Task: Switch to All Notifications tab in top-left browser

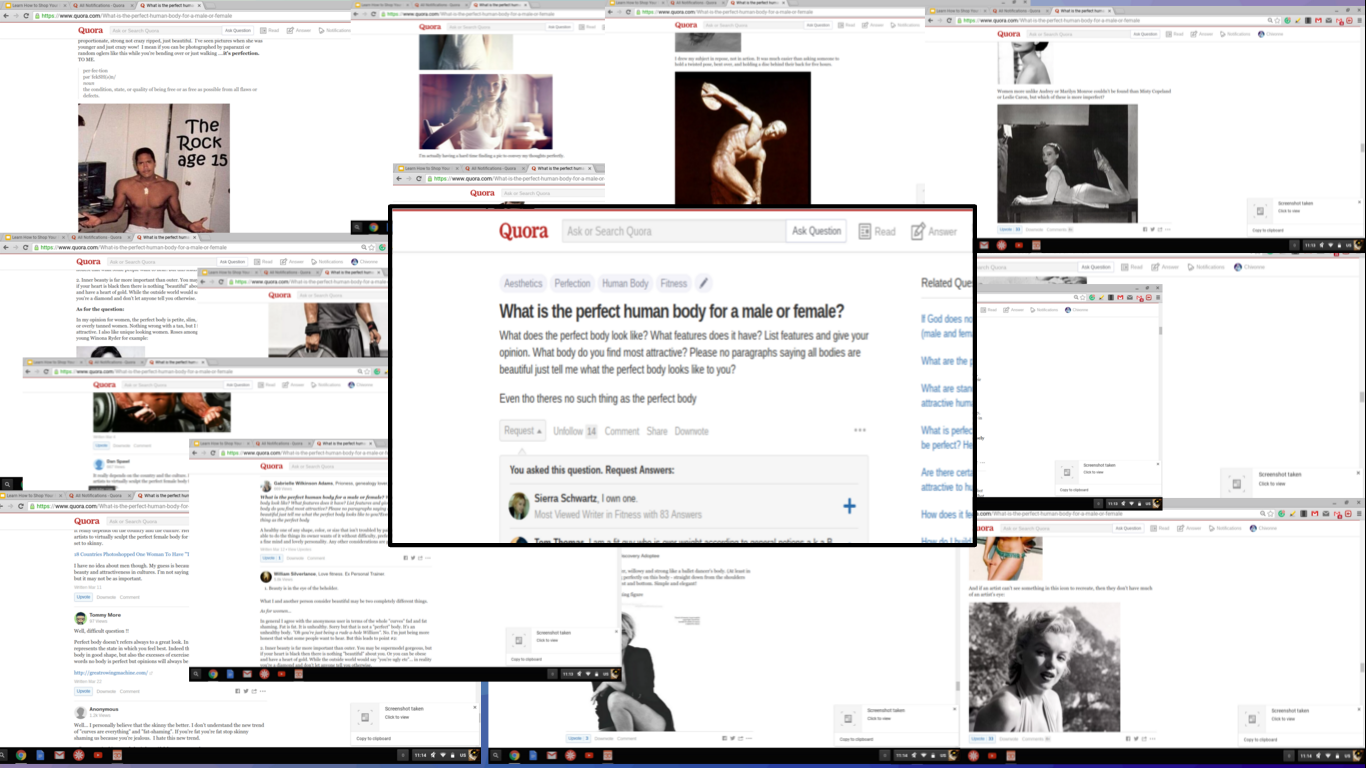Action: (98, 5)
